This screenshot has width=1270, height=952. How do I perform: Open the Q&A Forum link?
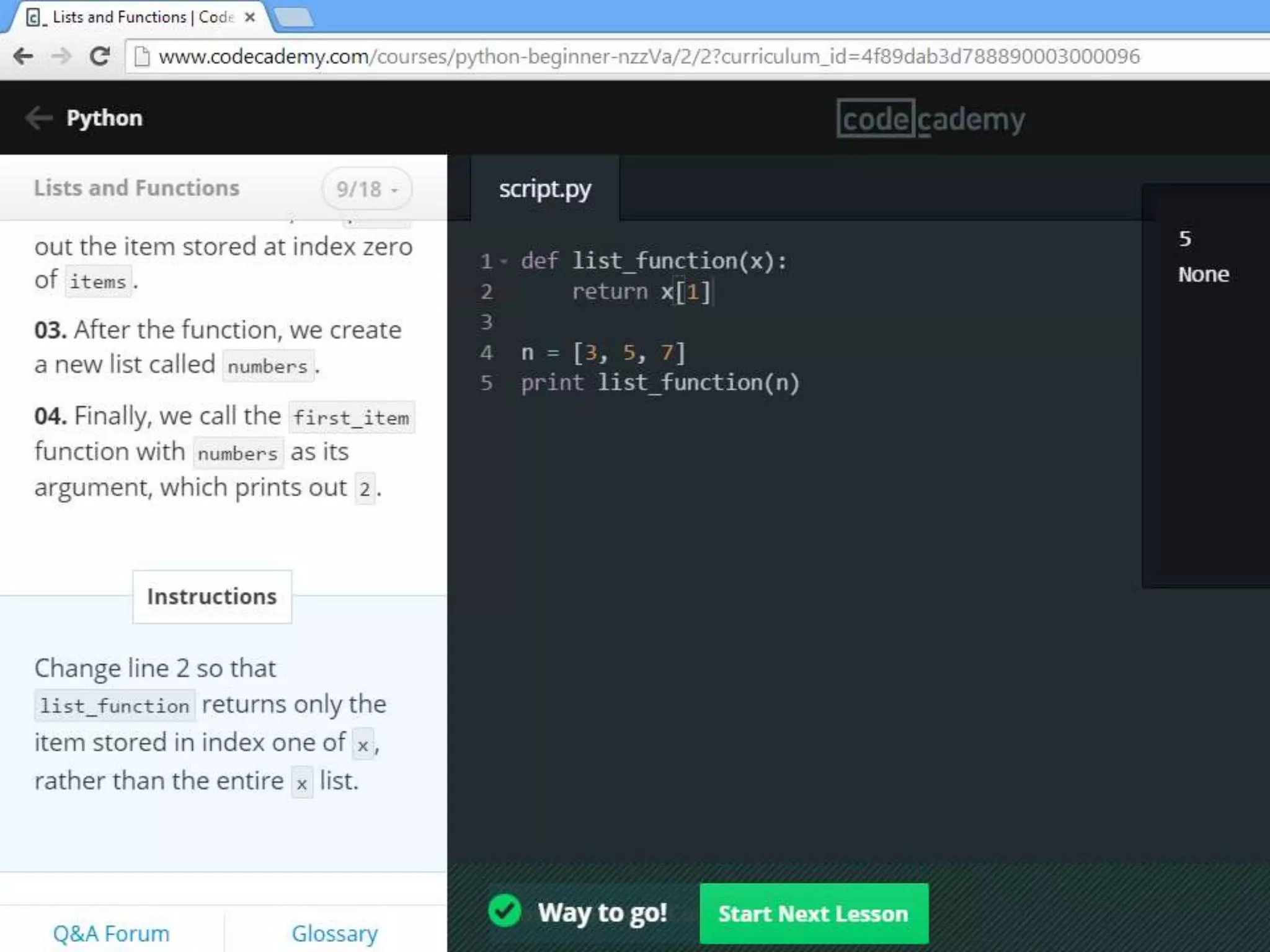(x=111, y=933)
